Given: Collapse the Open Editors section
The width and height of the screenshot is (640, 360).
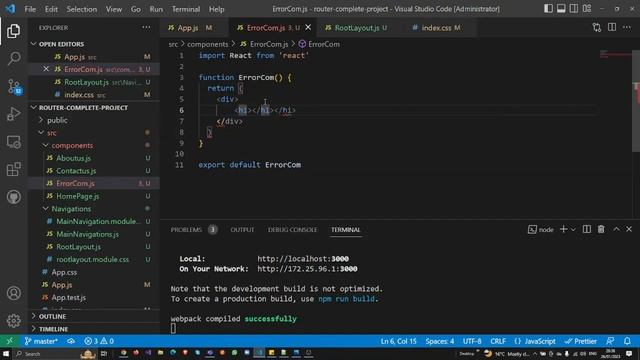Looking at the screenshot, I should (61, 44).
